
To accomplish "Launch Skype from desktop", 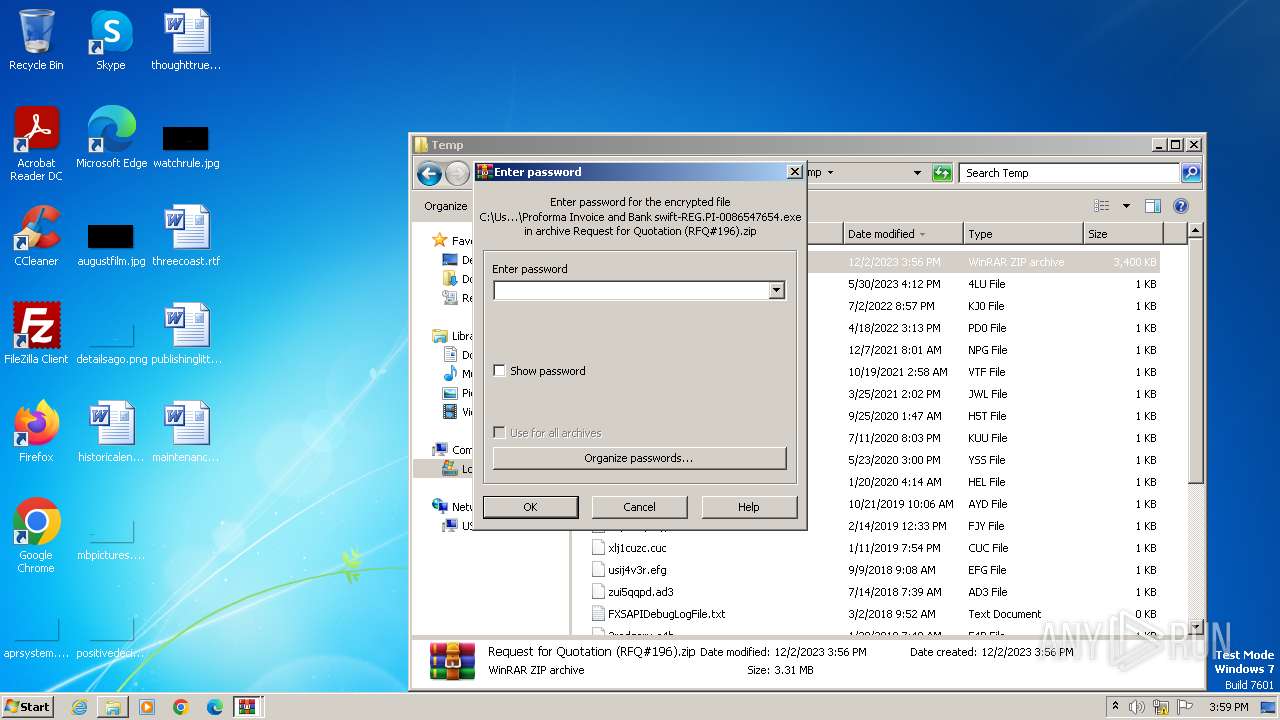I will pos(110,40).
